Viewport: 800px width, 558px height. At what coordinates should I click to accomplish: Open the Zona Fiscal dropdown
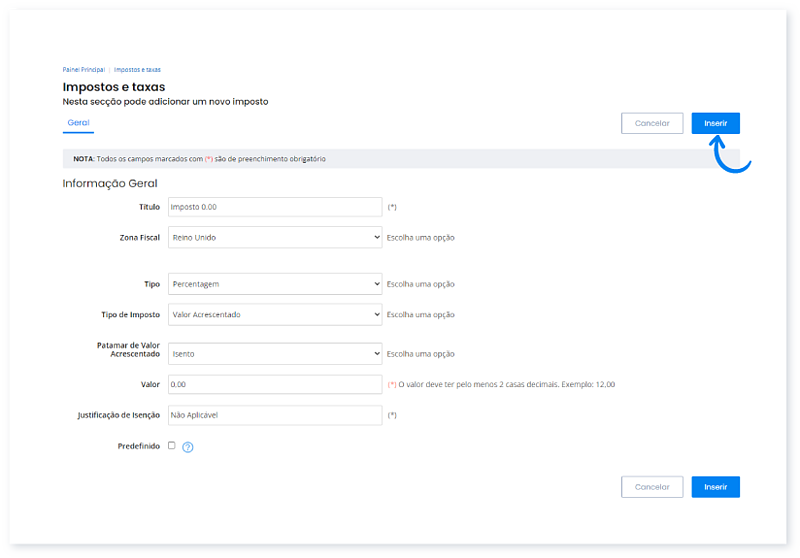pos(275,238)
